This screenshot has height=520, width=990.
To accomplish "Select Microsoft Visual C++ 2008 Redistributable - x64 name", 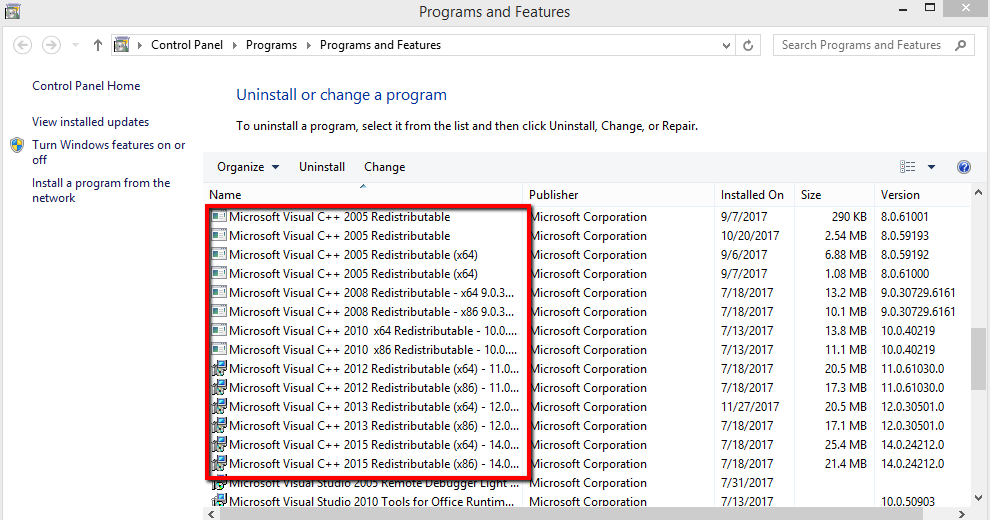I will 371,293.
